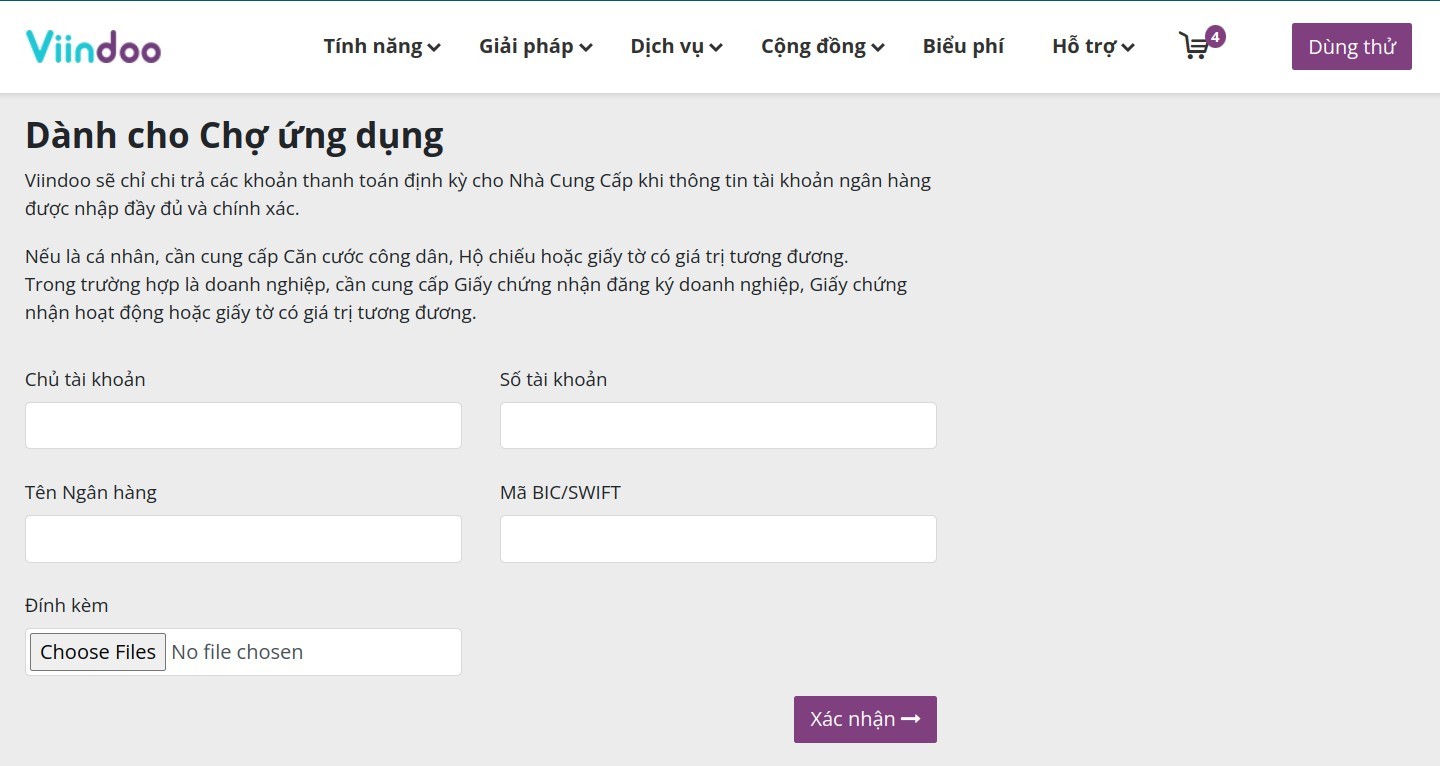Click the 'Dành cho Chợ ứng dụng' heading
This screenshot has width=1440, height=766.
(x=234, y=135)
